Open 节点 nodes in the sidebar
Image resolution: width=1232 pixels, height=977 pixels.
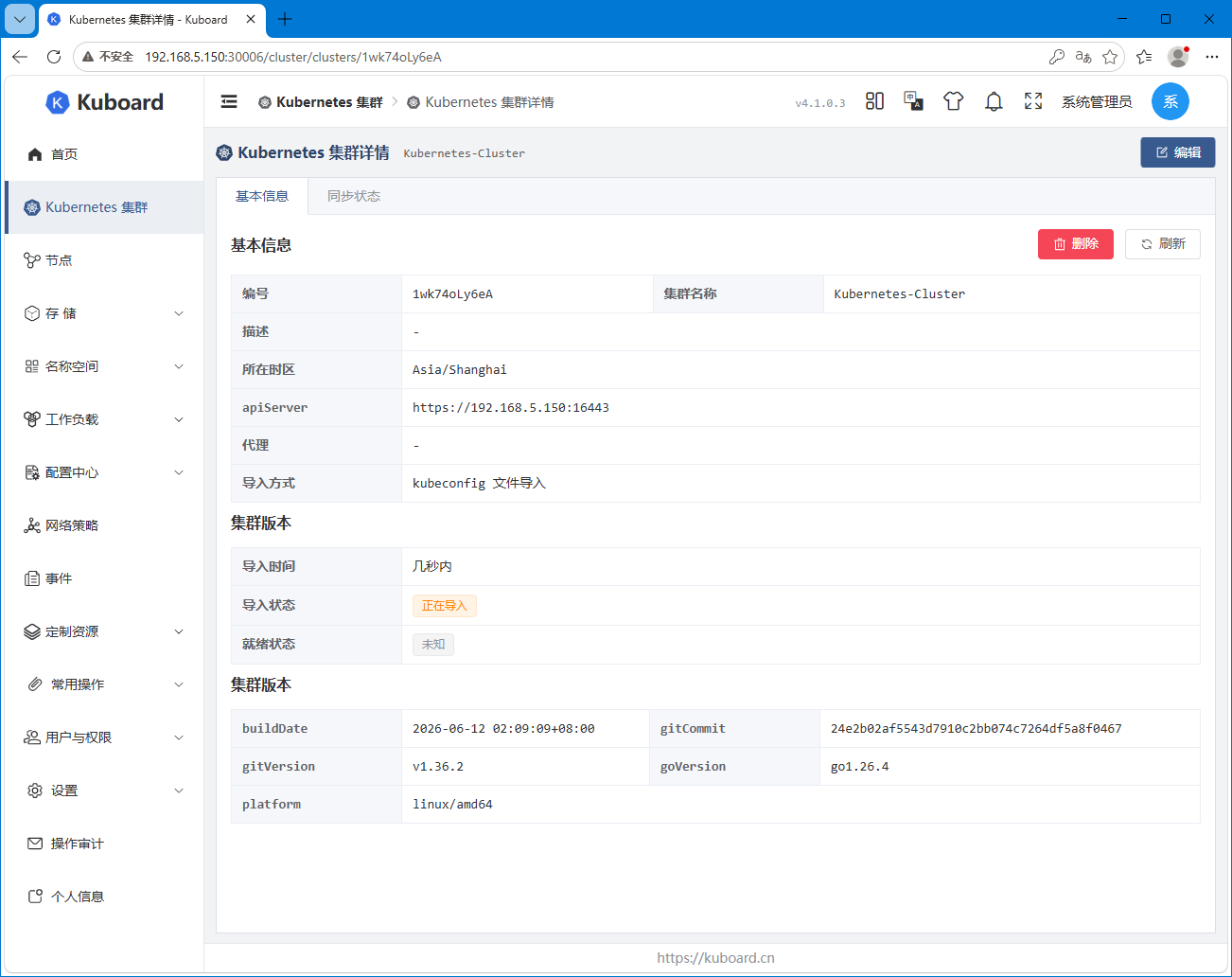104,260
